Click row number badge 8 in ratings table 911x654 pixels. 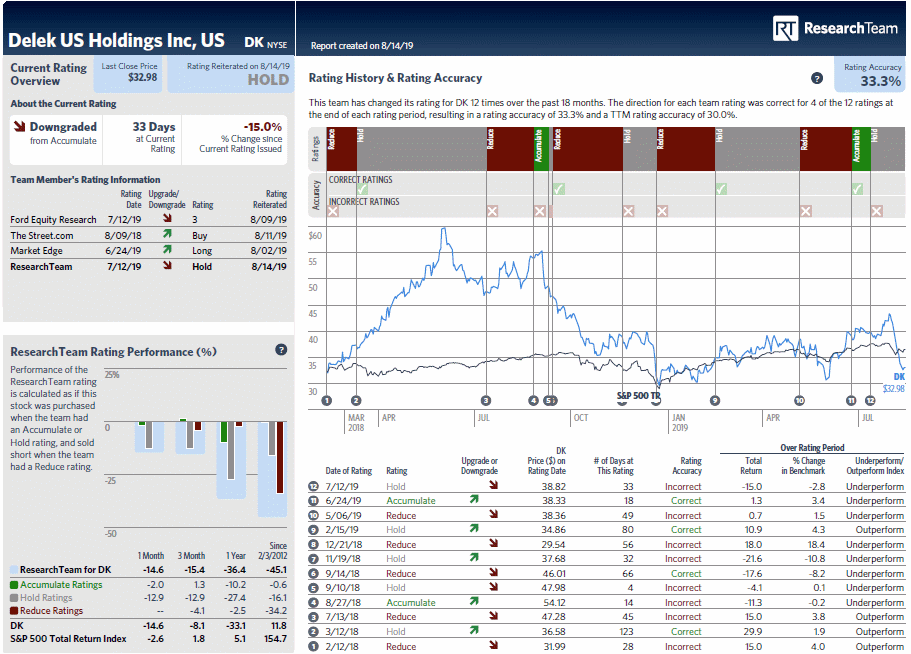tap(314, 544)
